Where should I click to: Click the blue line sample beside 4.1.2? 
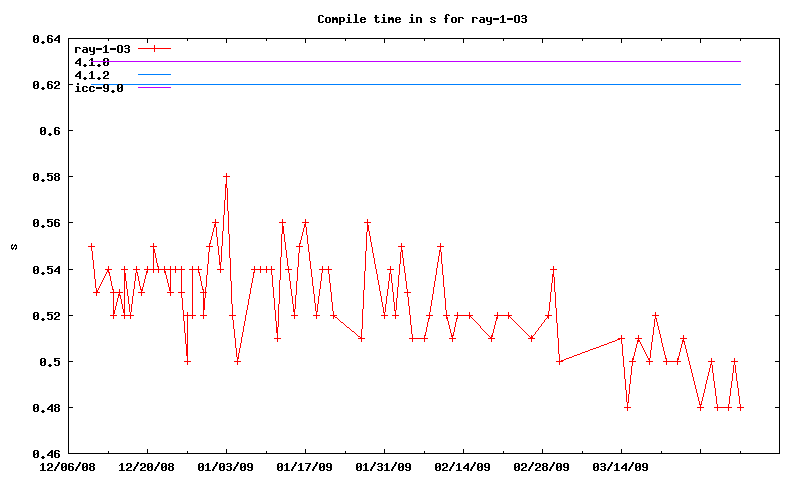pyautogui.click(x=155, y=75)
